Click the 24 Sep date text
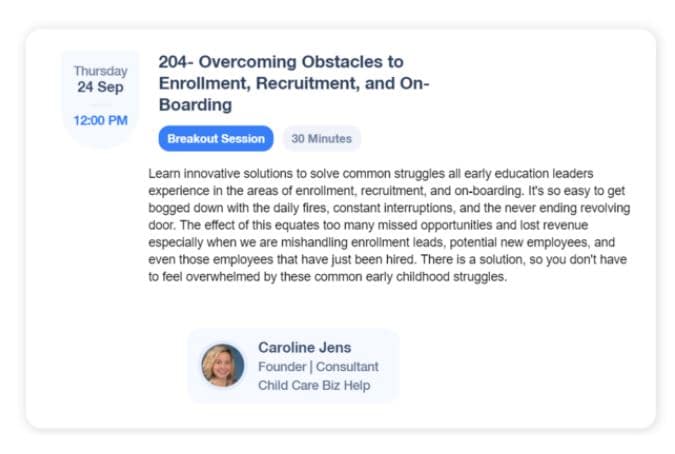 pos(100,87)
